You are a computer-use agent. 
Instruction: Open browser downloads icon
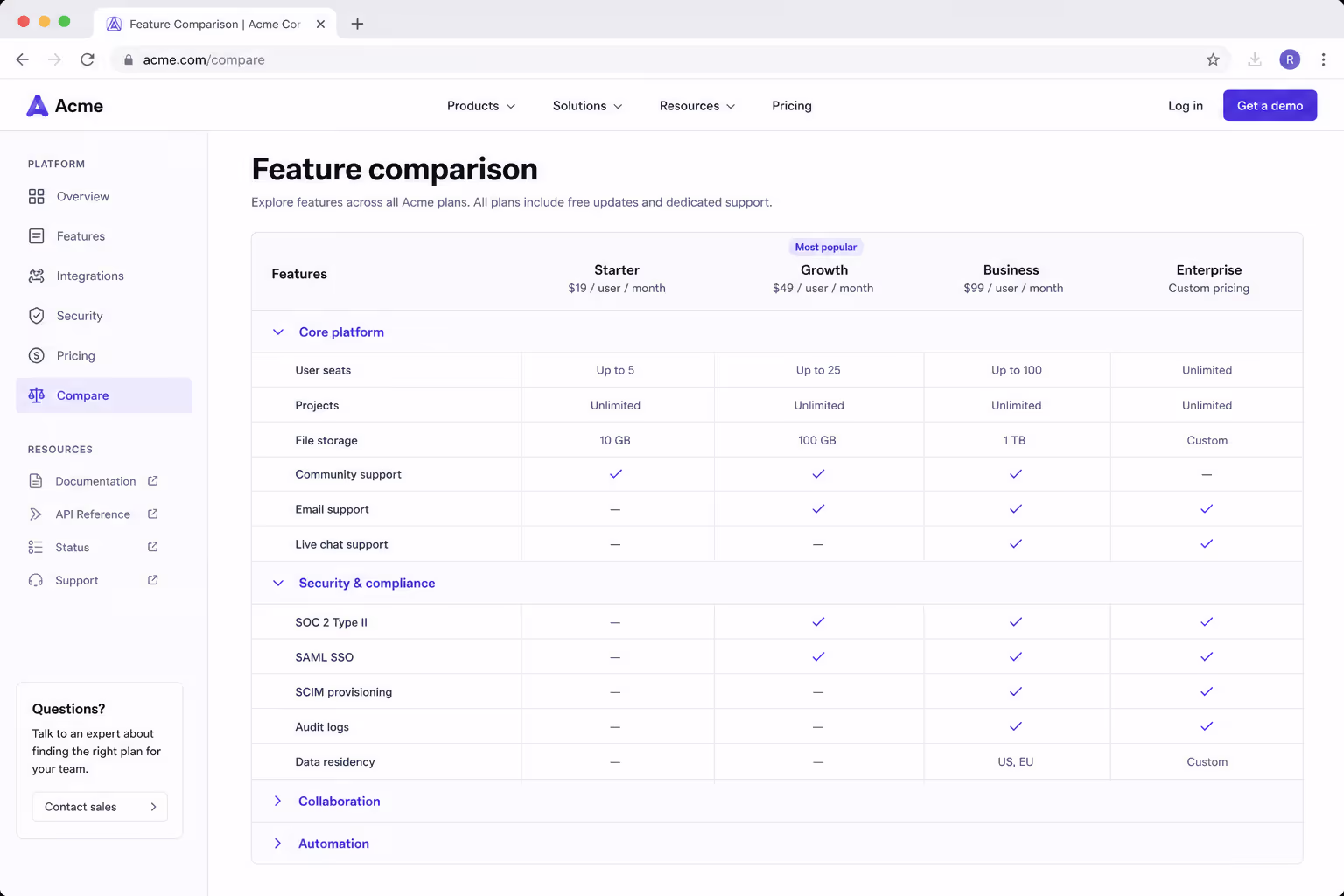(1255, 59)
